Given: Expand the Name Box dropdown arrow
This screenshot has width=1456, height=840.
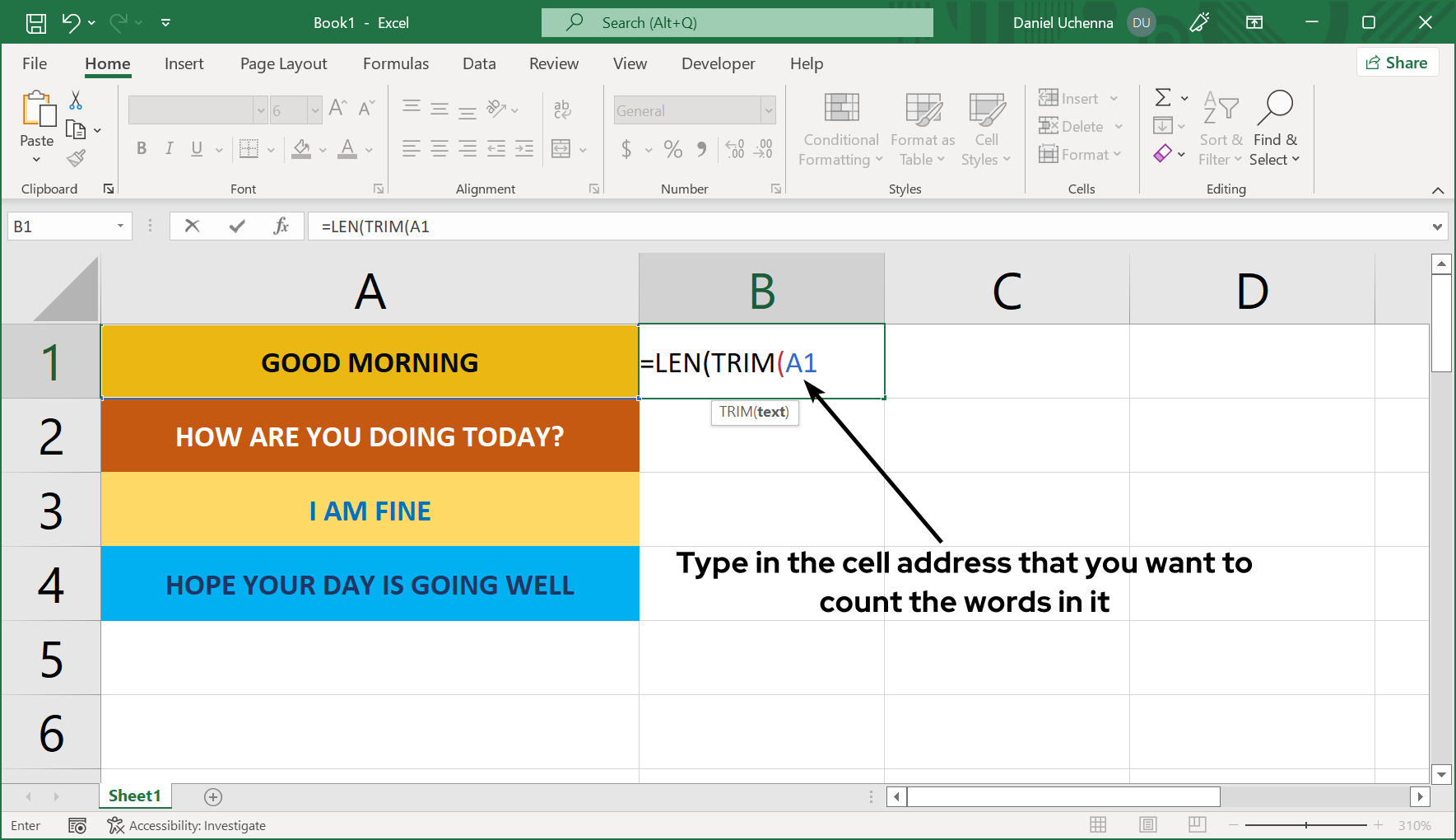Looking at the screenshot, I should (120, 226).
